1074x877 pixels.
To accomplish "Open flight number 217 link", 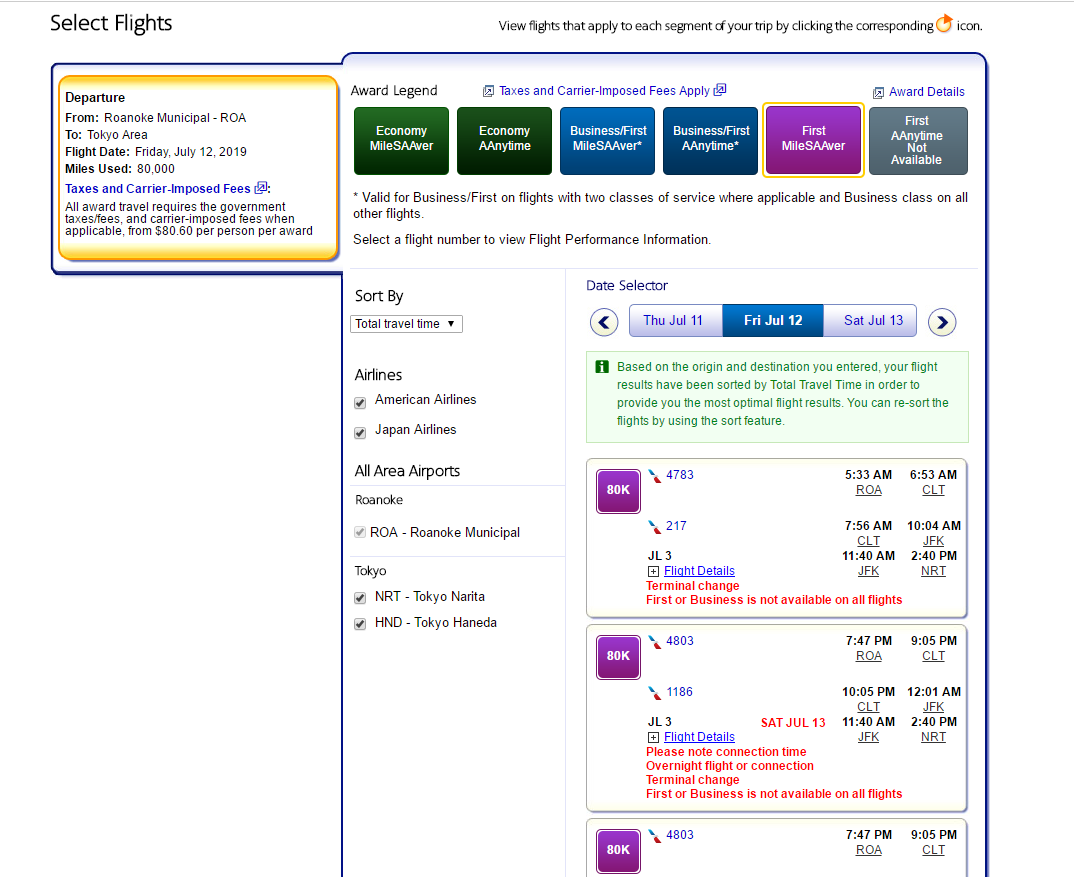I will coord(676,526).
